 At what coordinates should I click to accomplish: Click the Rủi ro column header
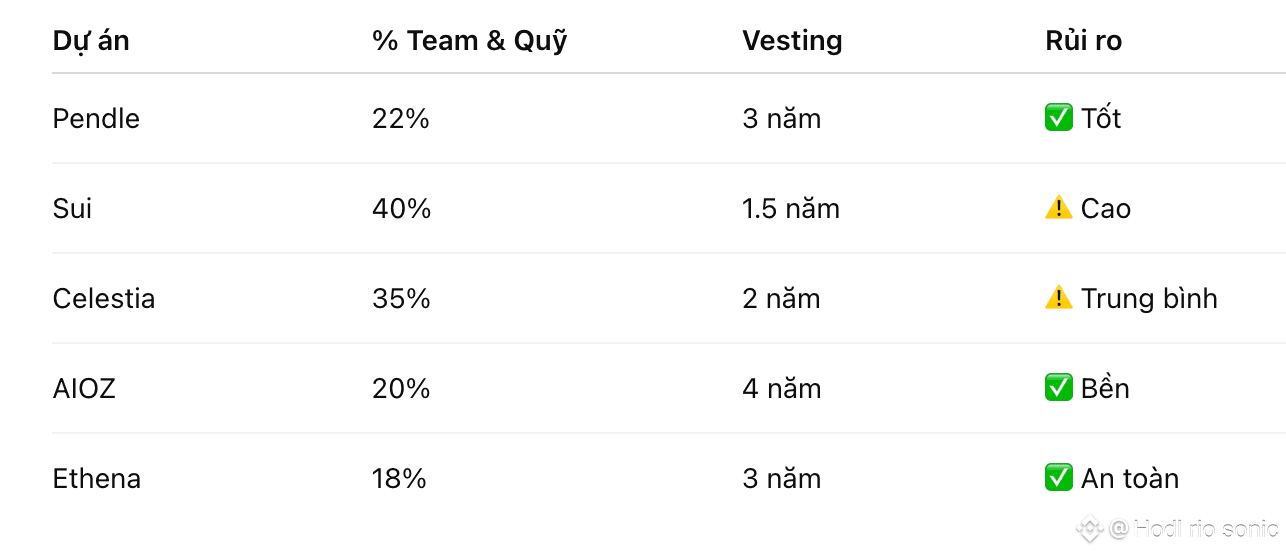click(x=1083, y=41)
